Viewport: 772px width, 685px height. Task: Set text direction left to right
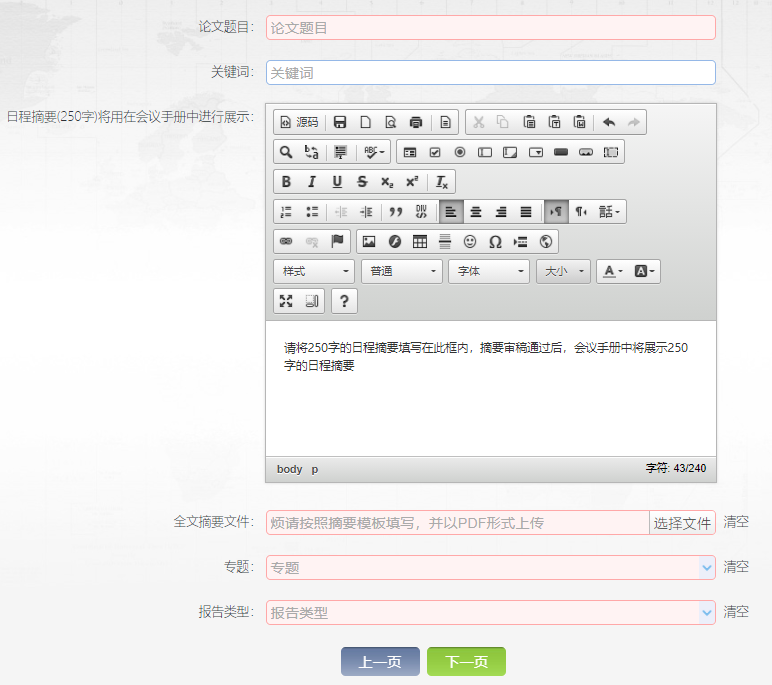click(x=556, y=212)
